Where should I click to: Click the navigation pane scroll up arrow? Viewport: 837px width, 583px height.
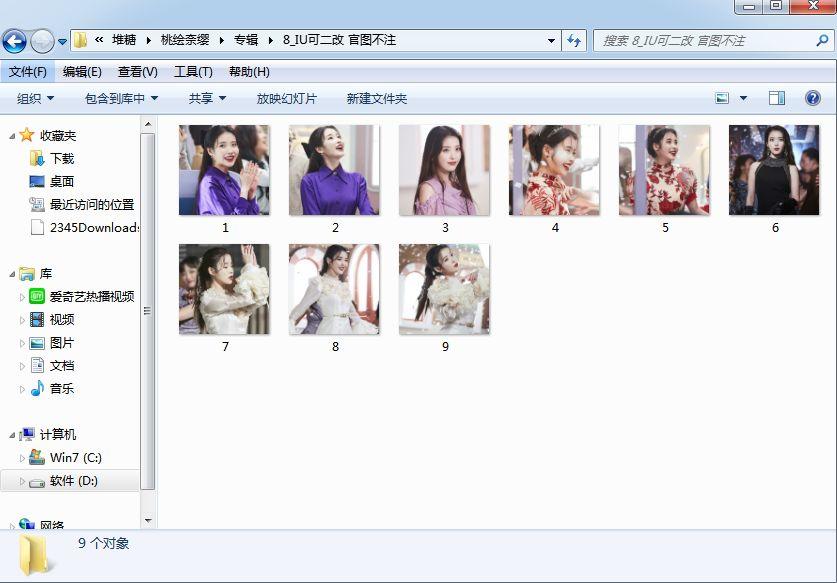click(148, 124)
